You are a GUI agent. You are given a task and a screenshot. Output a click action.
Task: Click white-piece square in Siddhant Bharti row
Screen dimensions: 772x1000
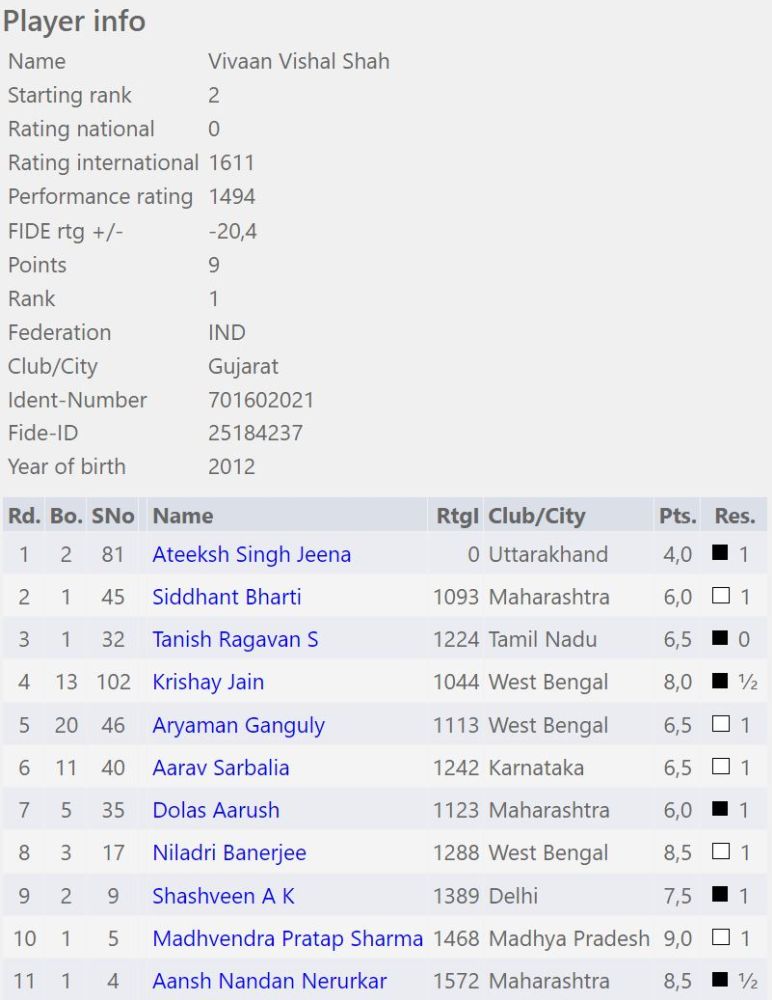point(720,596)
